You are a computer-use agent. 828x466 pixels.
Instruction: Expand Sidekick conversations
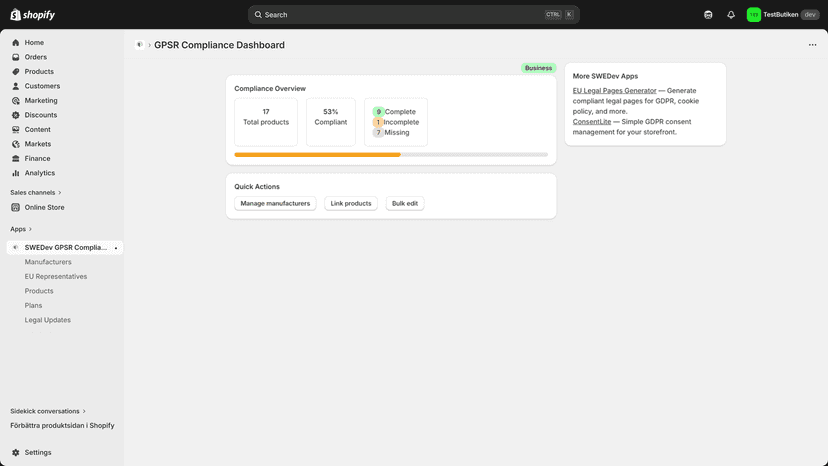point(48,411)
